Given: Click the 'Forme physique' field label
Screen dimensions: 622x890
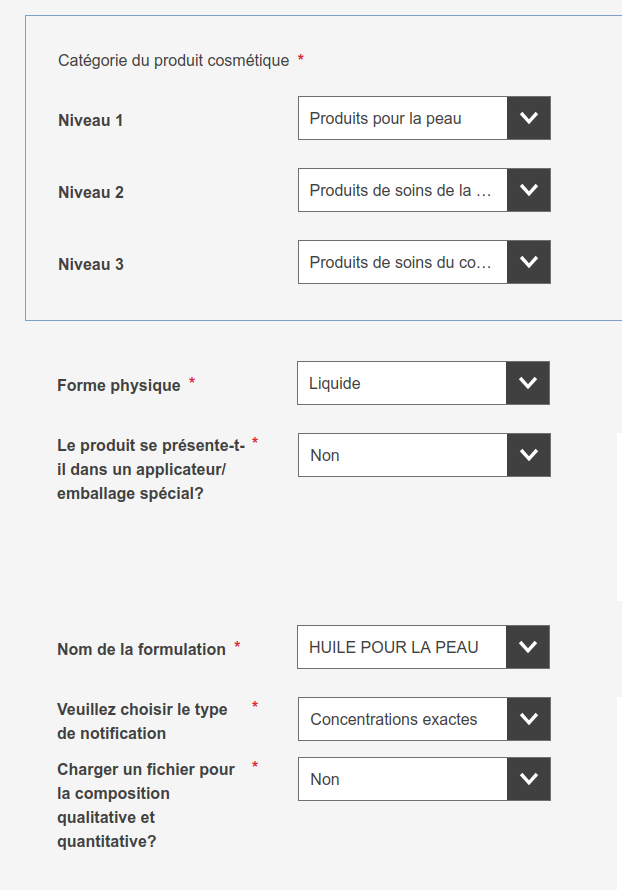Looking at the screenshot, I should (x=119, y=385).
